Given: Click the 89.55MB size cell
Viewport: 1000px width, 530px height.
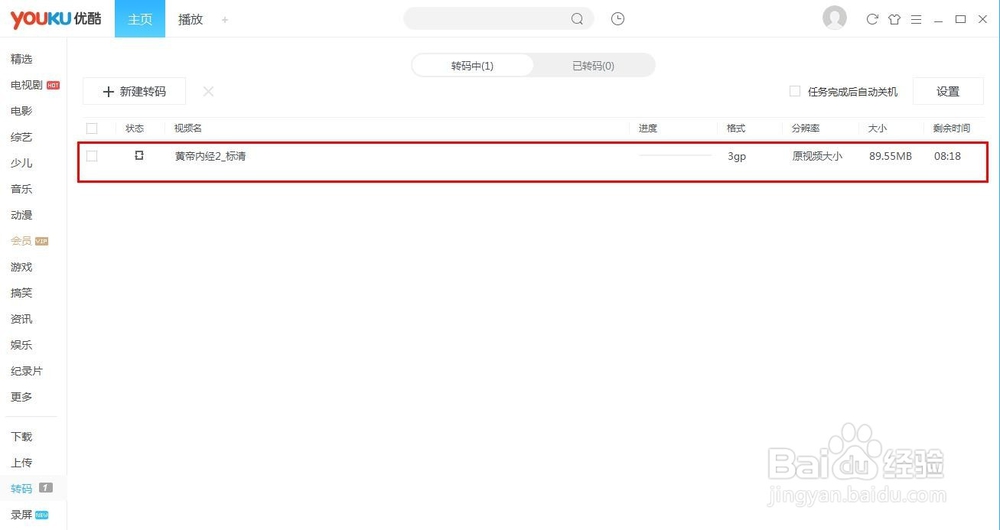Looking at the screenshot, I should (x=890, y=156).
